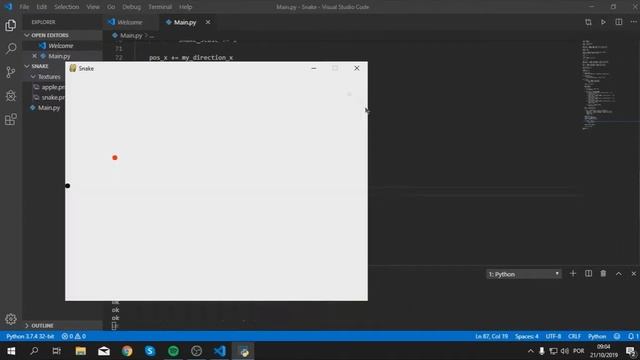Click Main.py in the breadcrumb bar
Screen dimensions: 640x360
pos(131,36)
